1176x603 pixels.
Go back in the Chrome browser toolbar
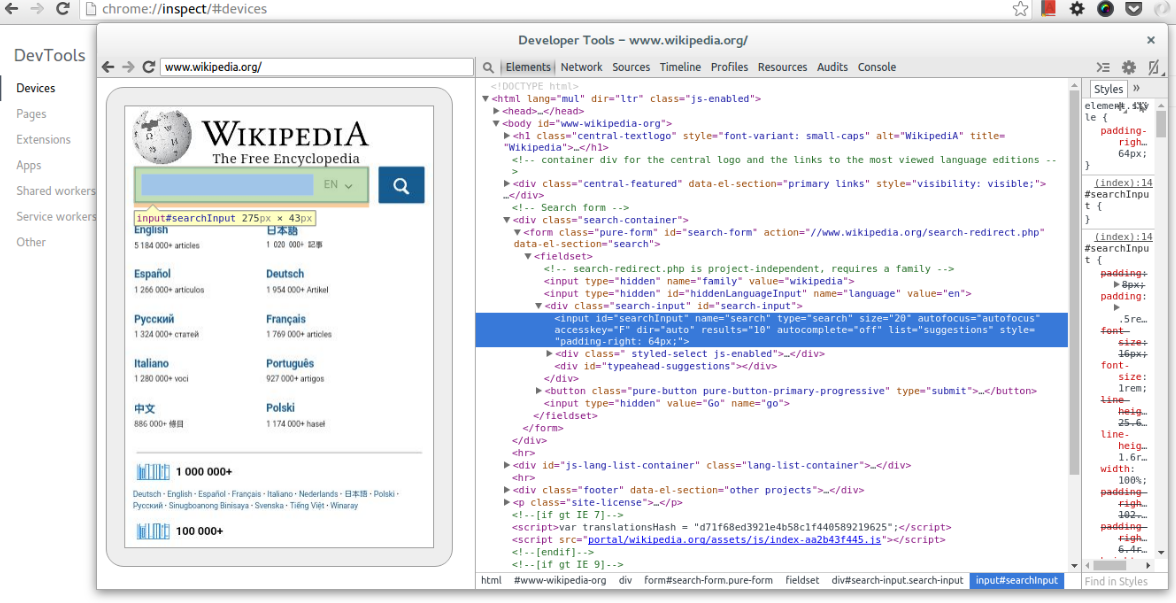(x=12, y=9)
